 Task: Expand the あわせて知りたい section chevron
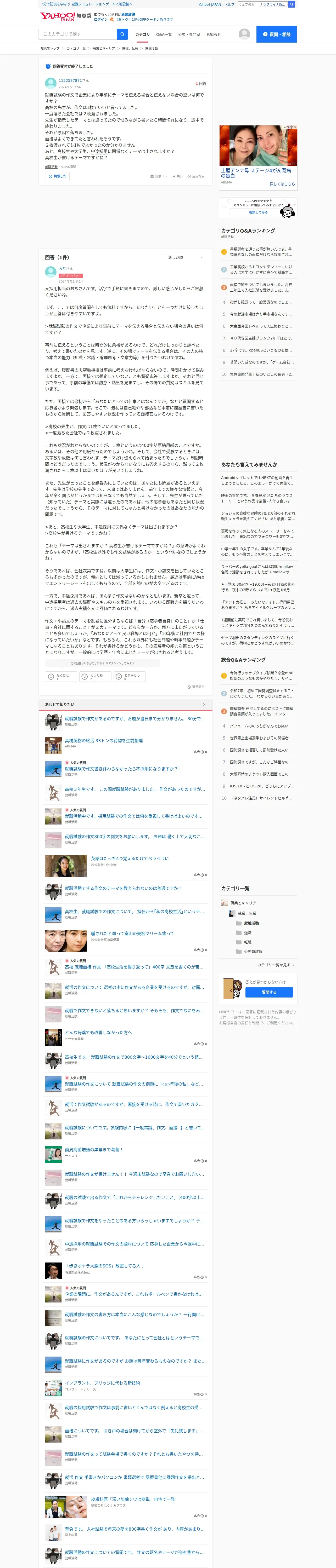point(204,704)
